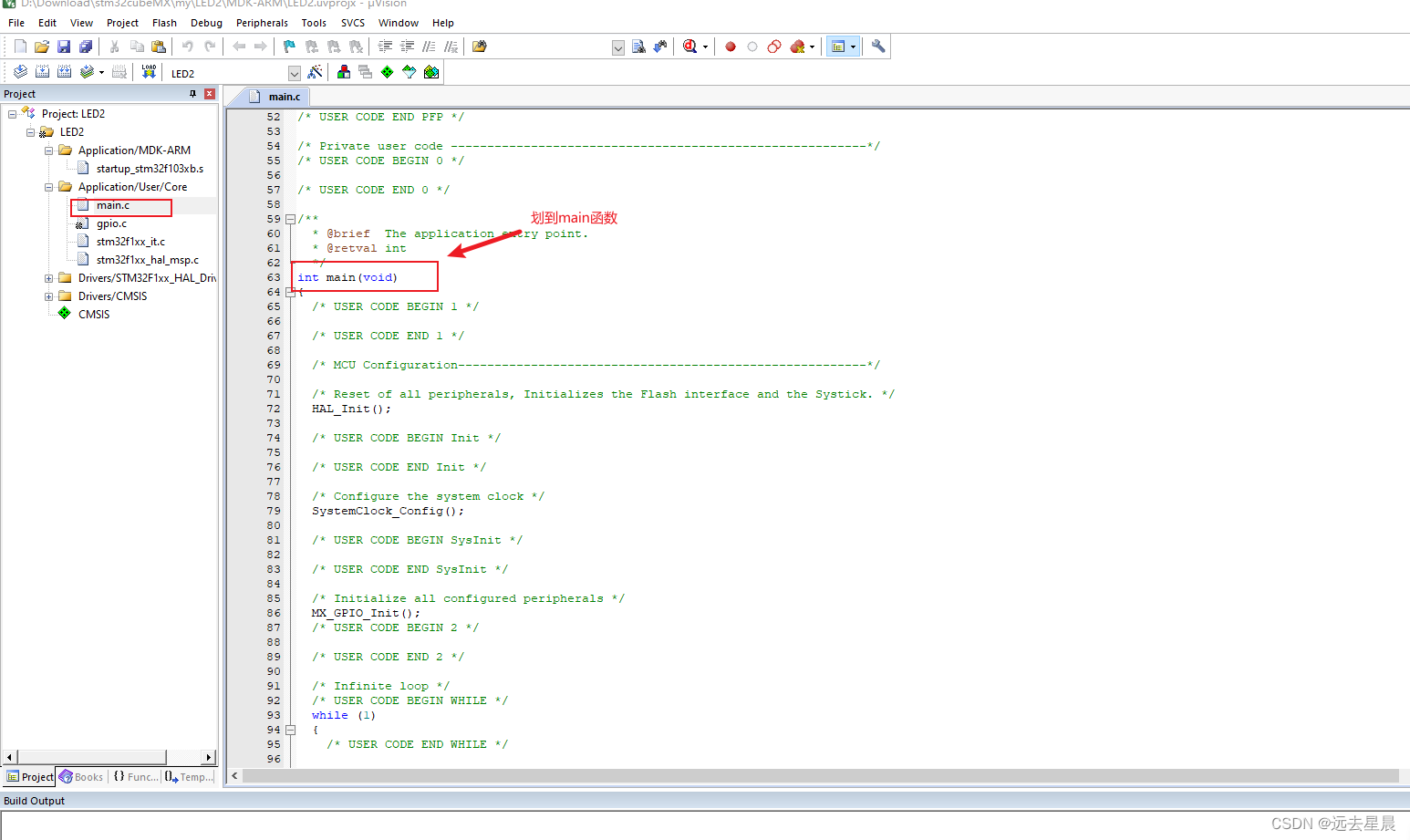Screen dimensions: 1410x840
Task: Click the Incremental Find binoculars arrow icon
Action: [x=660, y=47]
